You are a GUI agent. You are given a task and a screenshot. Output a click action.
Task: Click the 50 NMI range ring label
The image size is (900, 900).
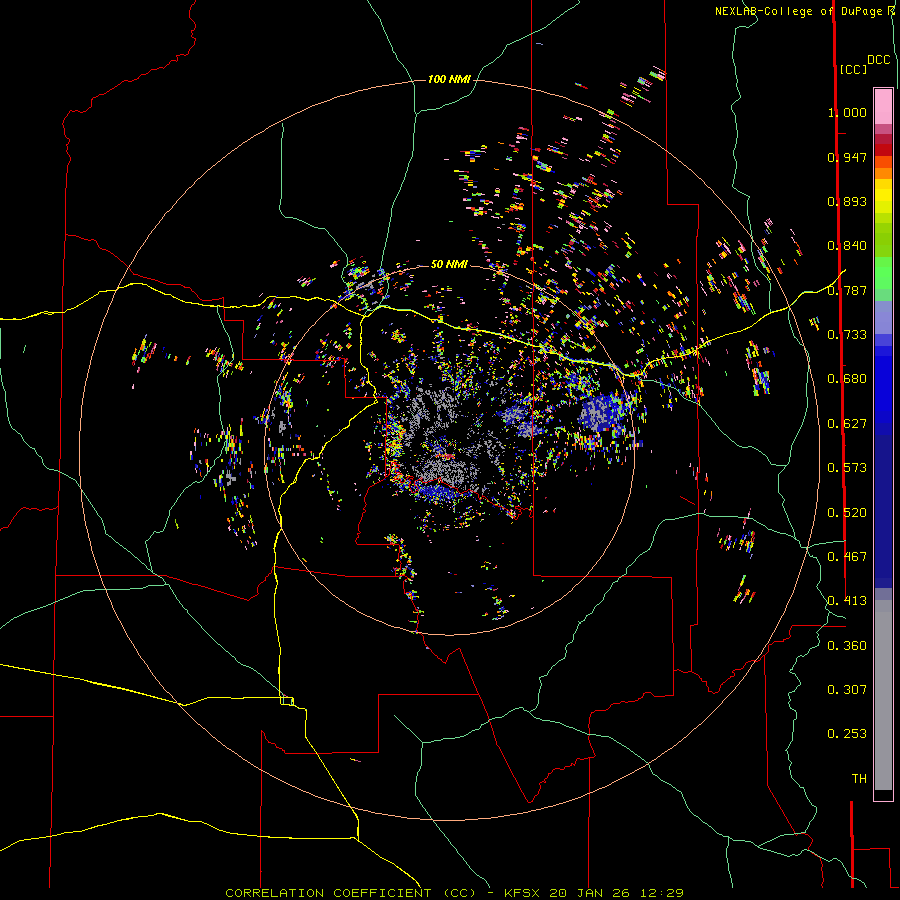point(449,264)
